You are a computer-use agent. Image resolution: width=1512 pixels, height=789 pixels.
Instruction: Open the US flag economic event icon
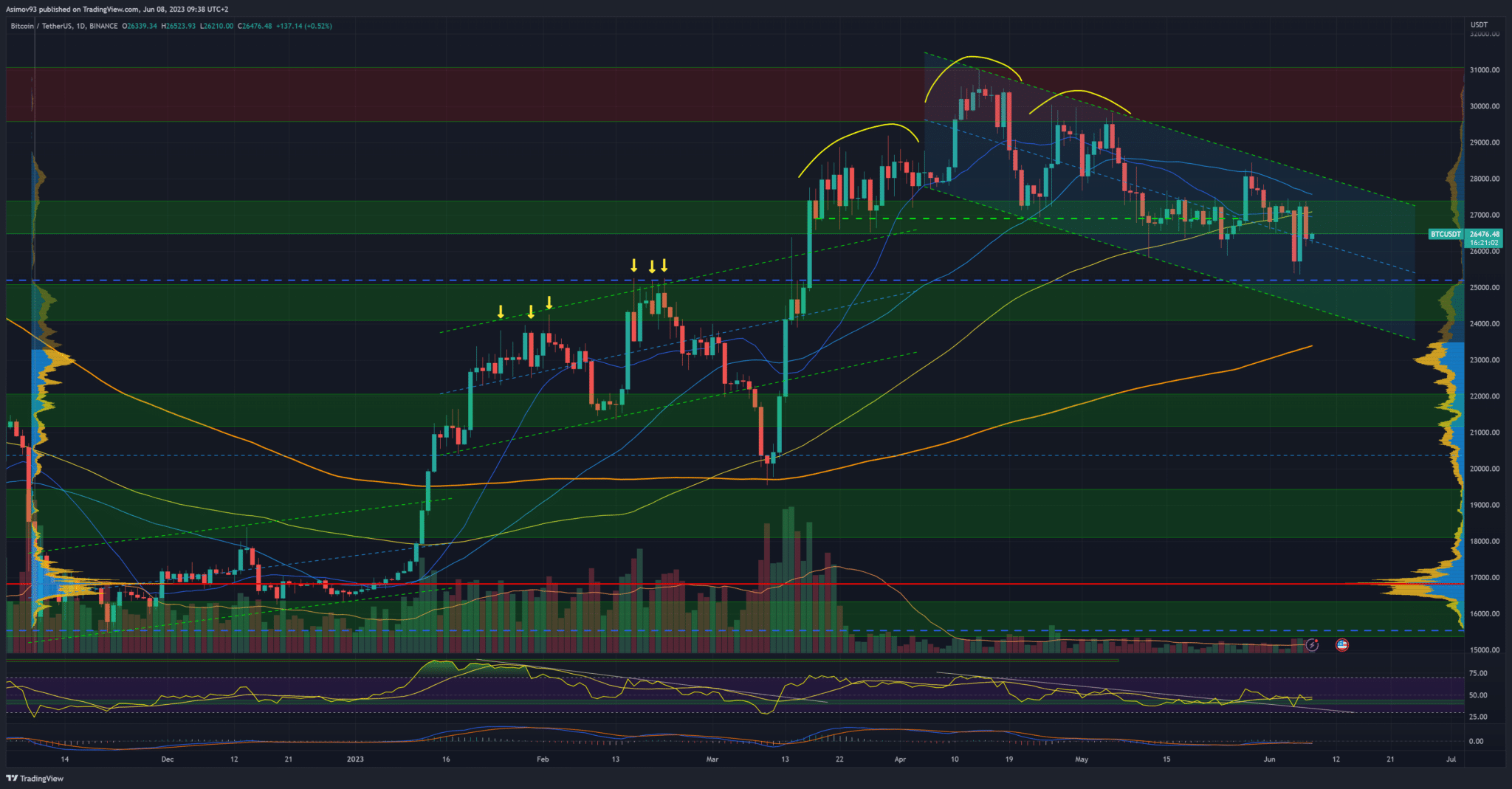coord(1342,645)
